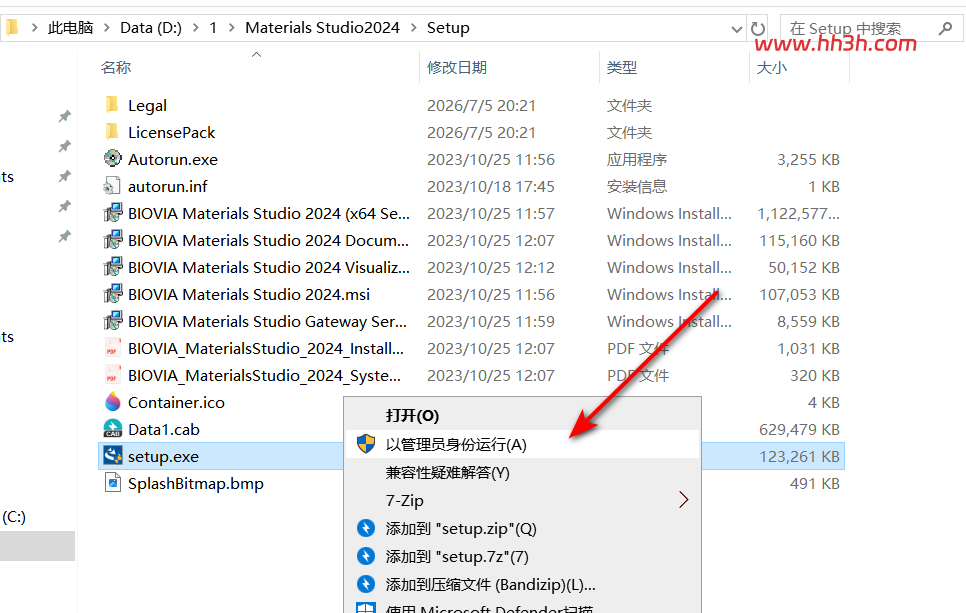Click the Microsoft Defender scan icon

pos(366,608)
